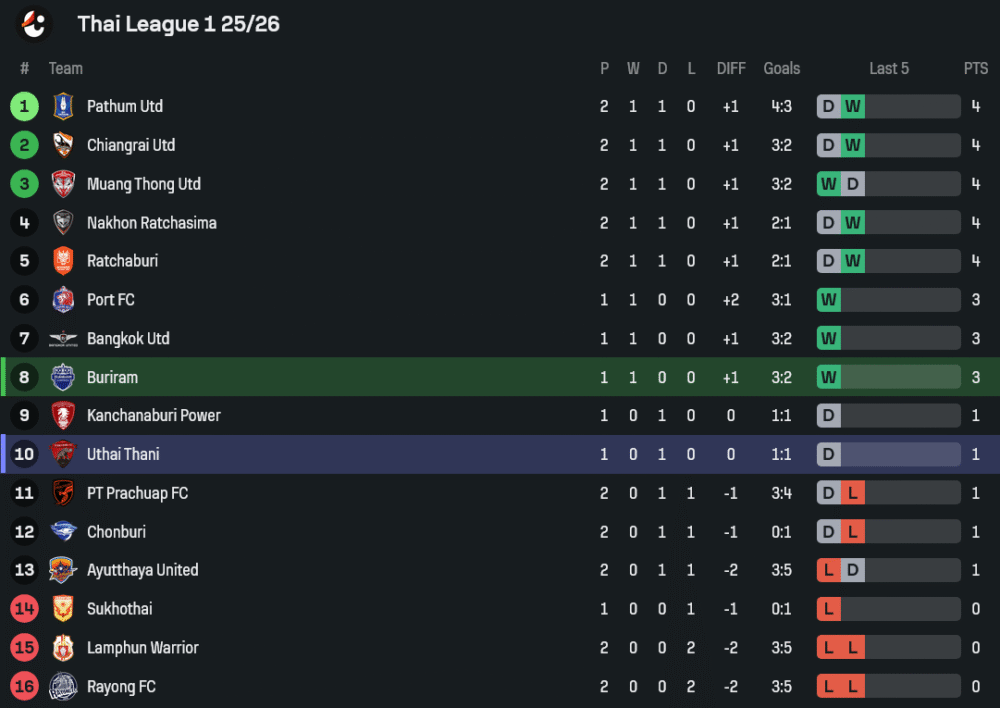Click the Chiangrai Utd club crest

[x=63, y=145]
